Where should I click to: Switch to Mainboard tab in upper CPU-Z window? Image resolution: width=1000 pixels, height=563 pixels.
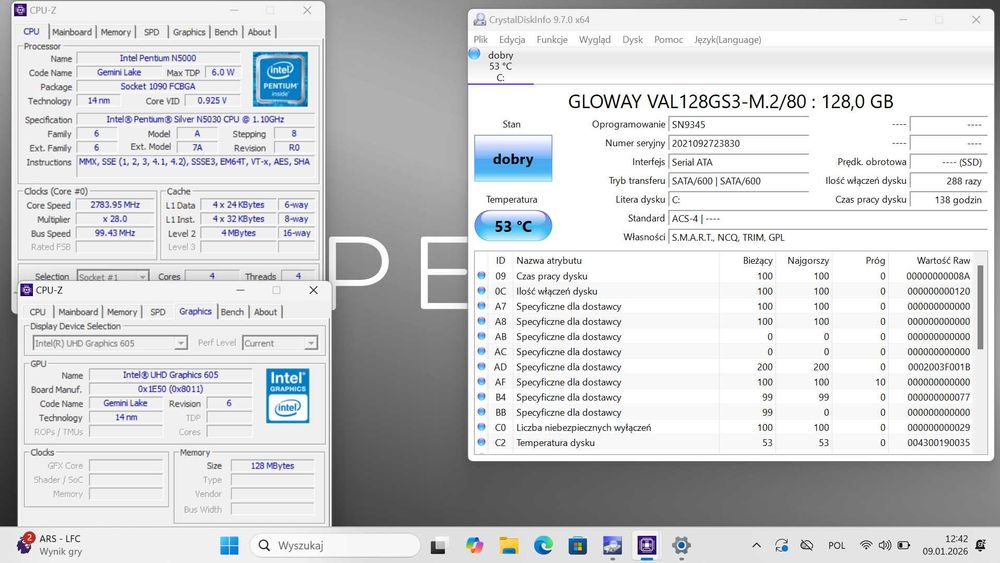(72, 32)
